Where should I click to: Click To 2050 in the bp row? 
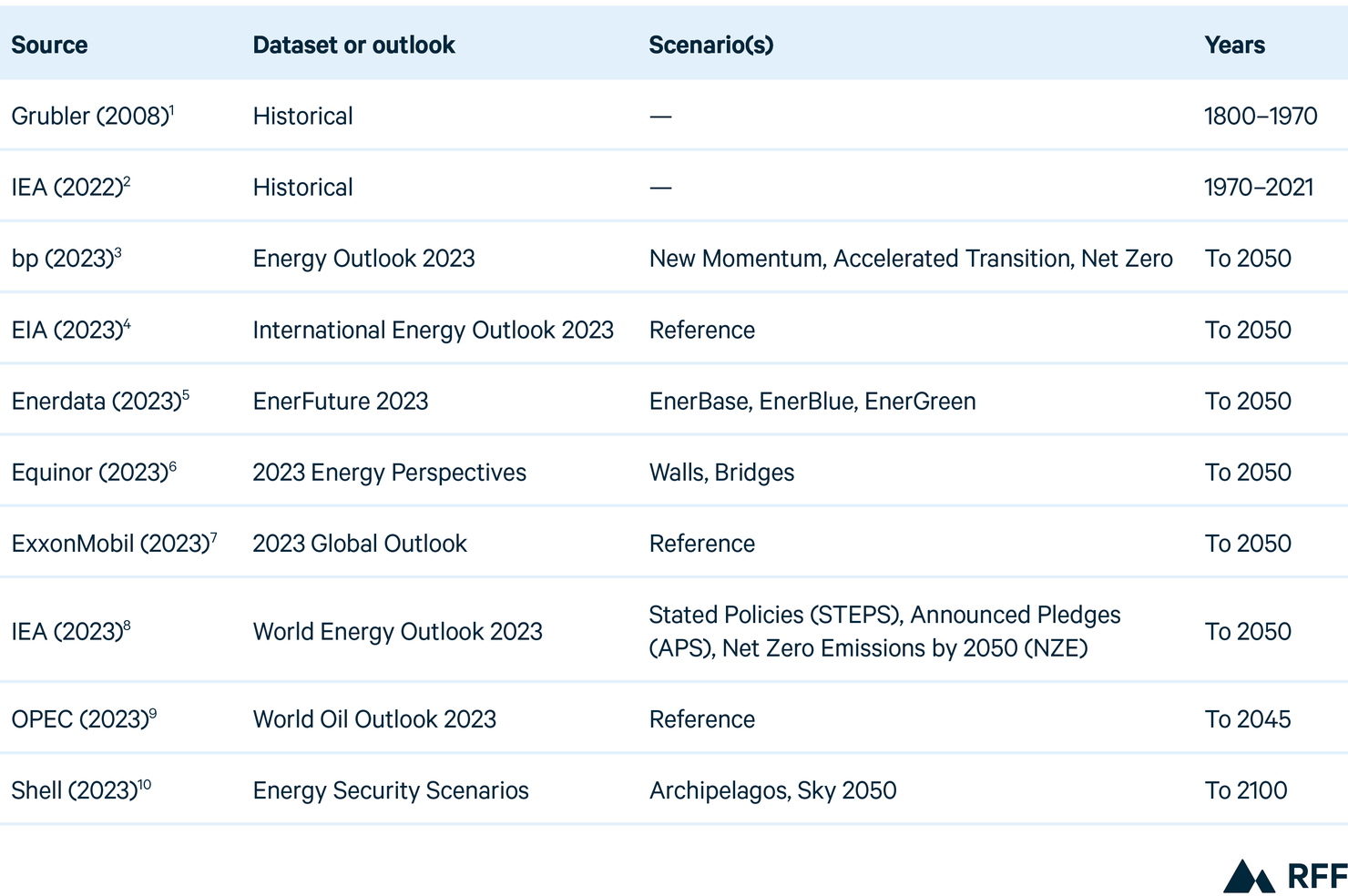[x=1248, y=258]
